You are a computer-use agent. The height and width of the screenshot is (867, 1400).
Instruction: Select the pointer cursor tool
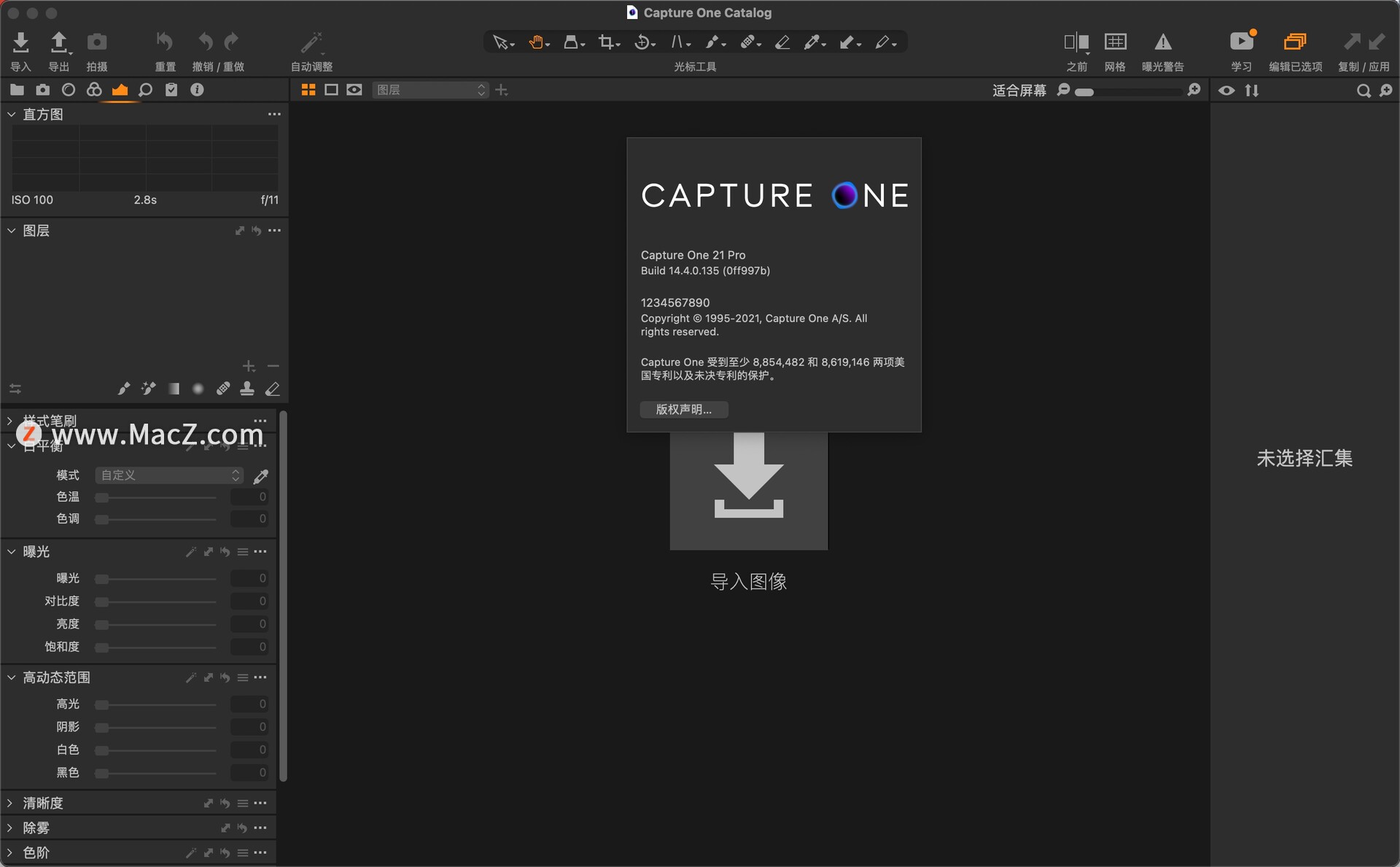503,42
